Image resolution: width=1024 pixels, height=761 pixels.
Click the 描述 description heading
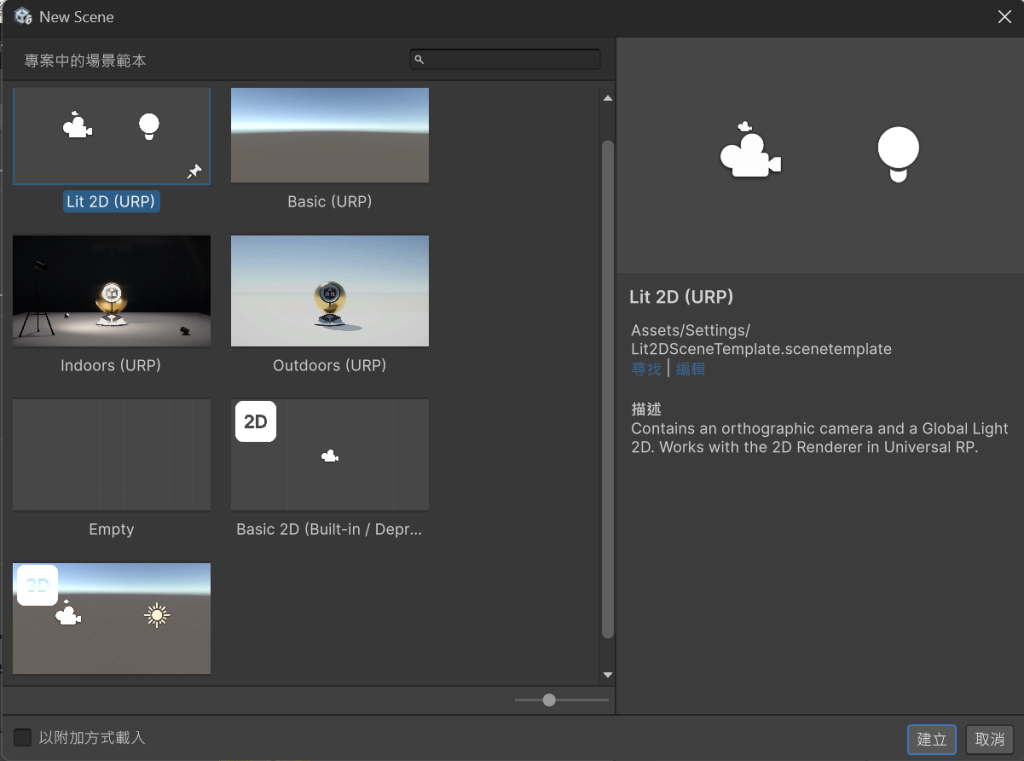pyautogui.click(x=647, y=410)
